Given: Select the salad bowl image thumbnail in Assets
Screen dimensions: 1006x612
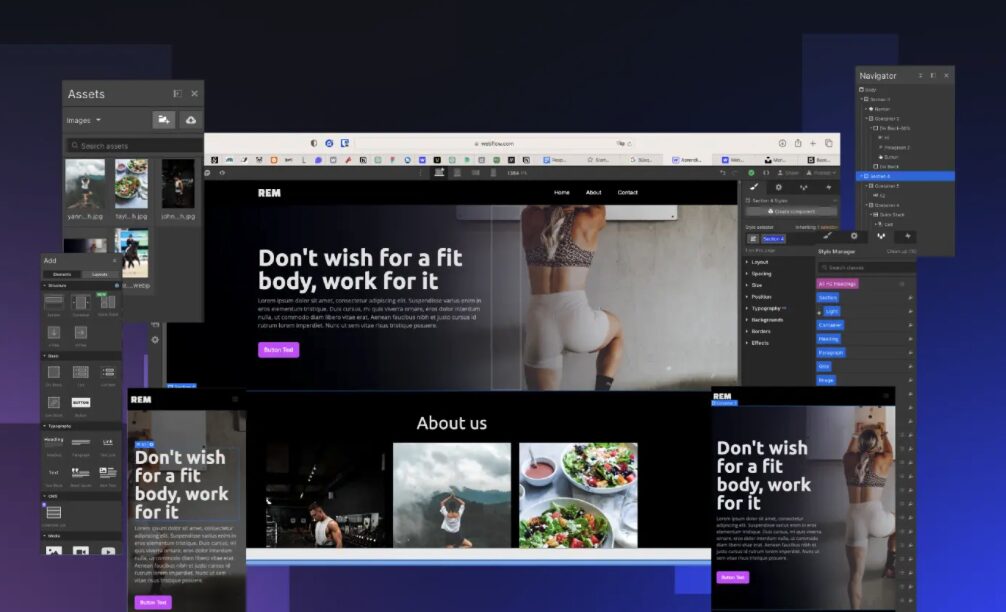Looking at the screenshot, I should tap(131, 184).
